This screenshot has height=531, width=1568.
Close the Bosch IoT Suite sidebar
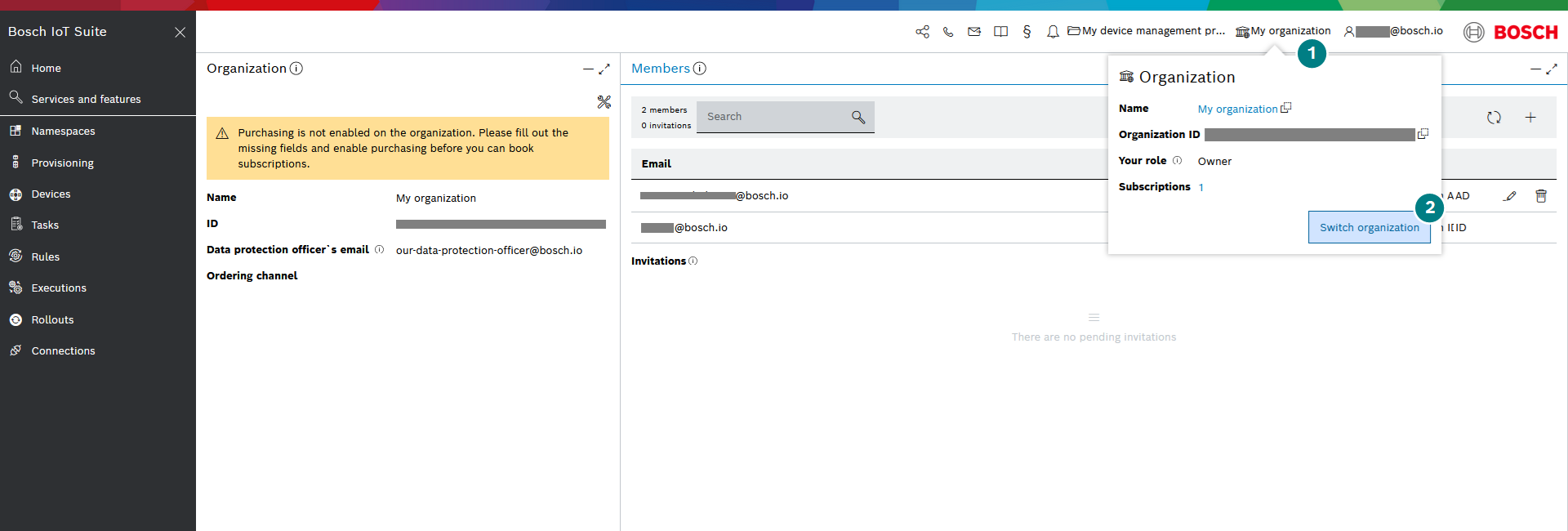pyautogui.click(x=180, y=32)
